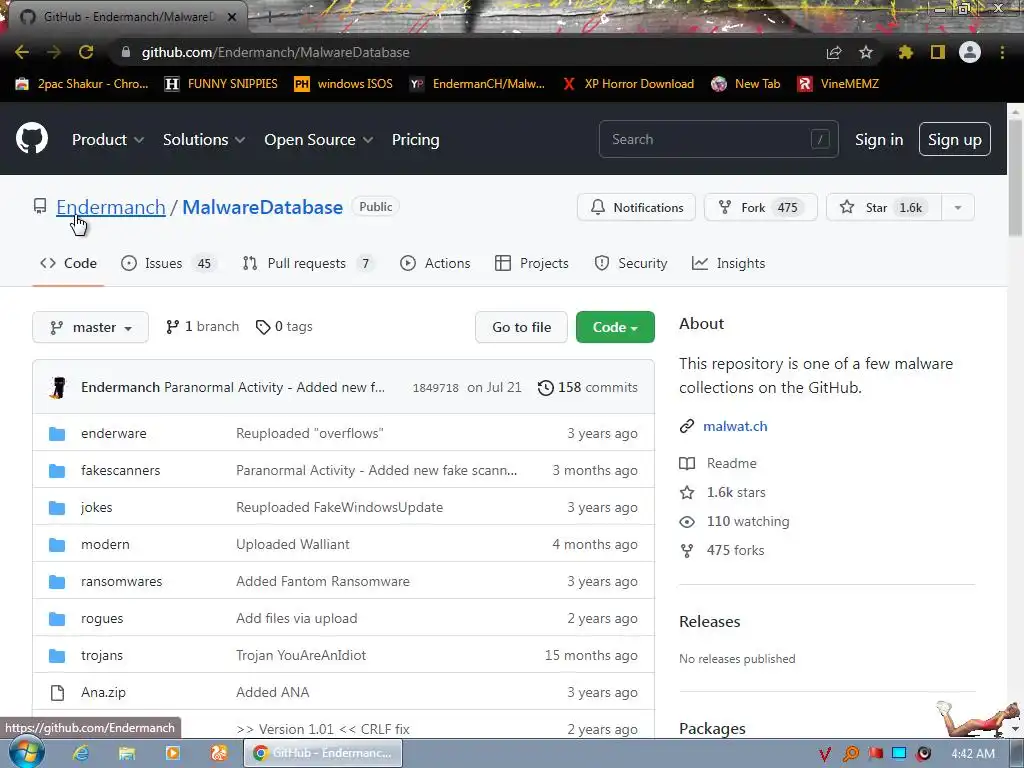Toggle the browser side panel icon
Viewport: 1024px width, 768px height.
938,52
